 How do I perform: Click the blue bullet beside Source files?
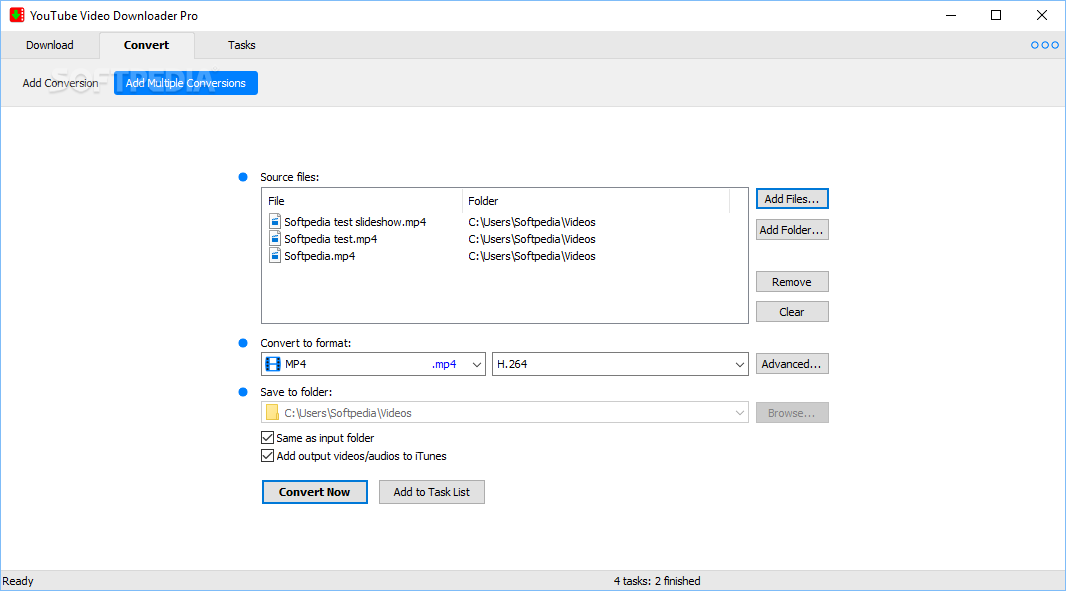click(x=243, y=177)
